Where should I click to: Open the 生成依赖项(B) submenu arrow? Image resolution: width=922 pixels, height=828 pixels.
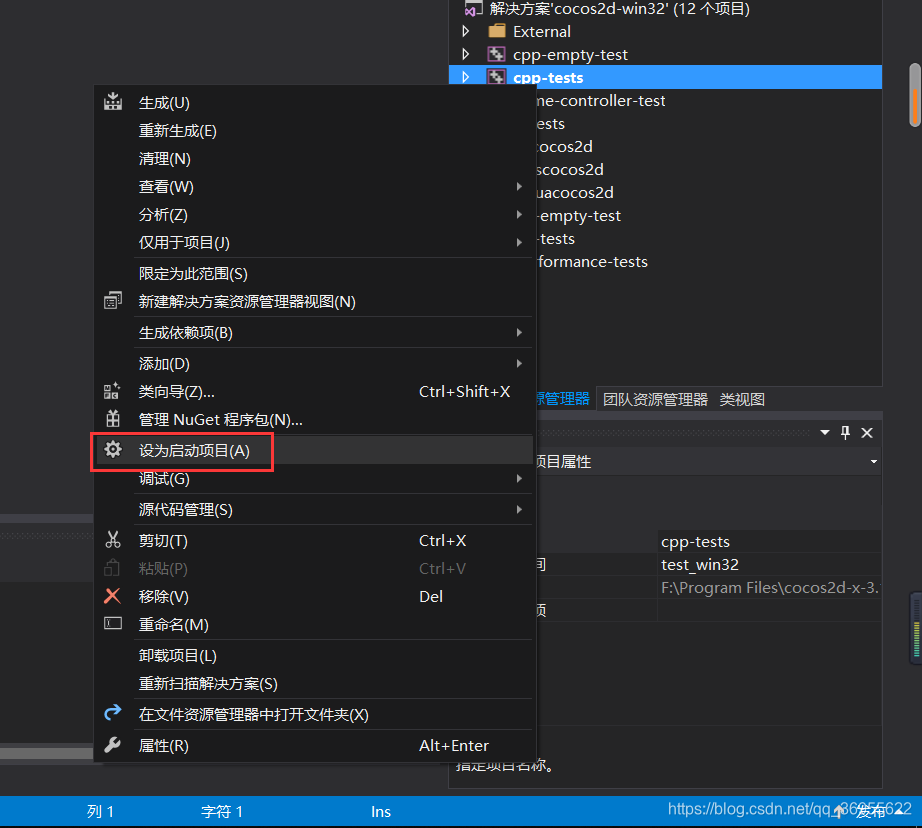tap(519, 332)
